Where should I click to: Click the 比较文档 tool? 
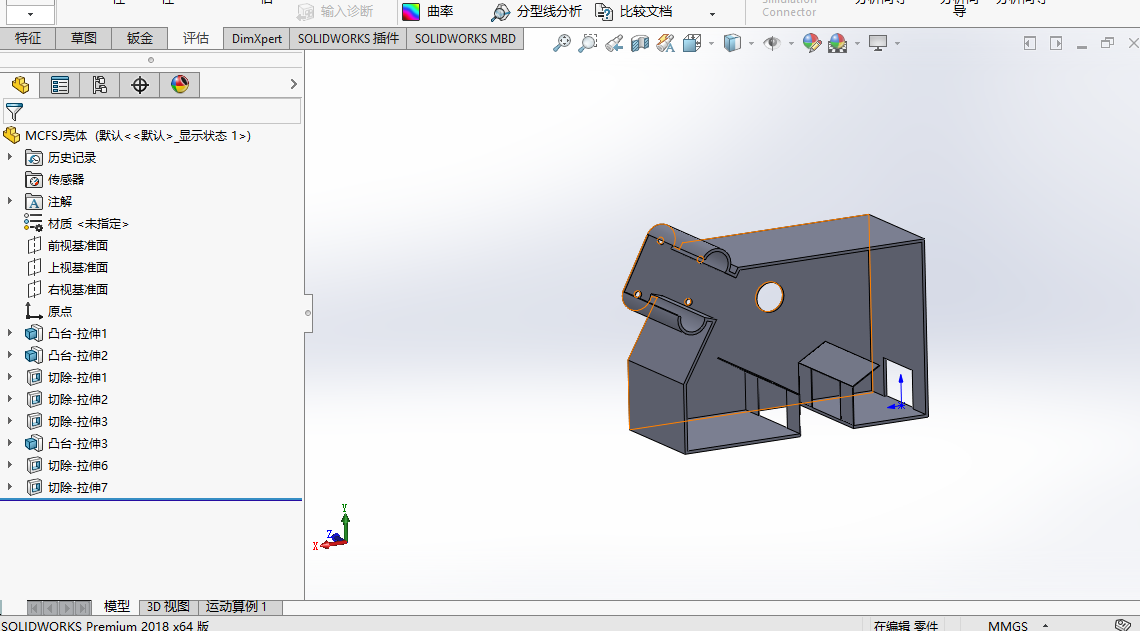(633, 12)
